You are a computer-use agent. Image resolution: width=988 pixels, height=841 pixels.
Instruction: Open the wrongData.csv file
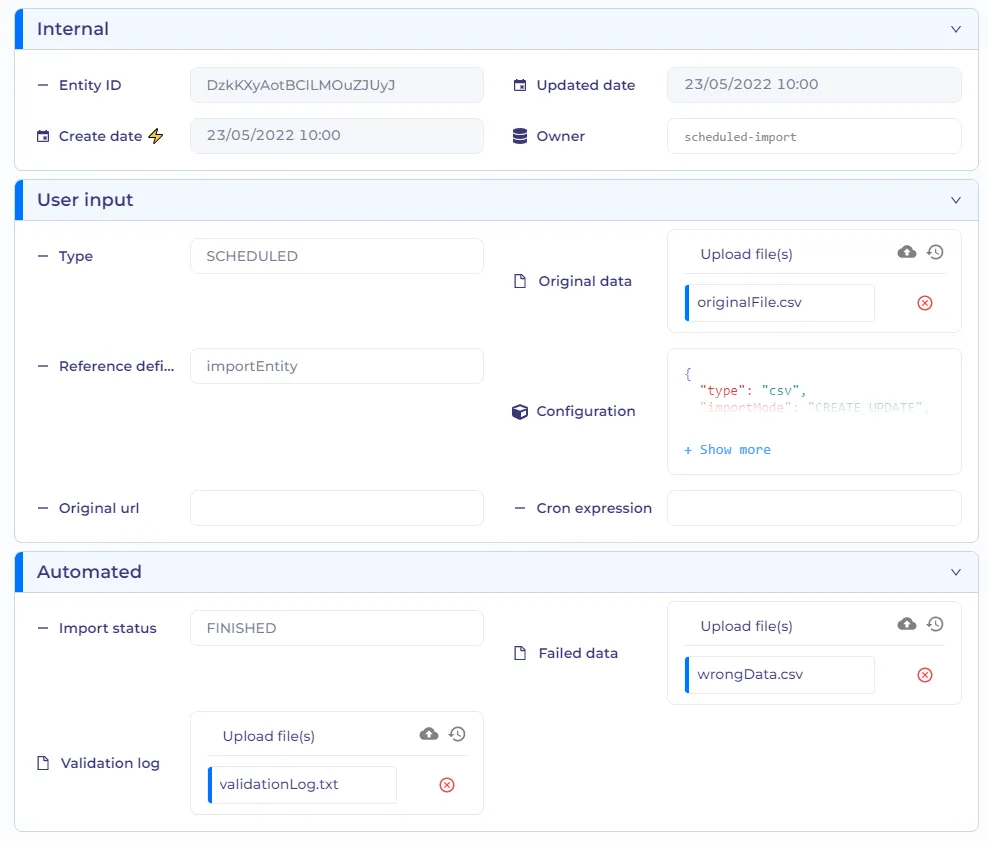pos(779,675)
